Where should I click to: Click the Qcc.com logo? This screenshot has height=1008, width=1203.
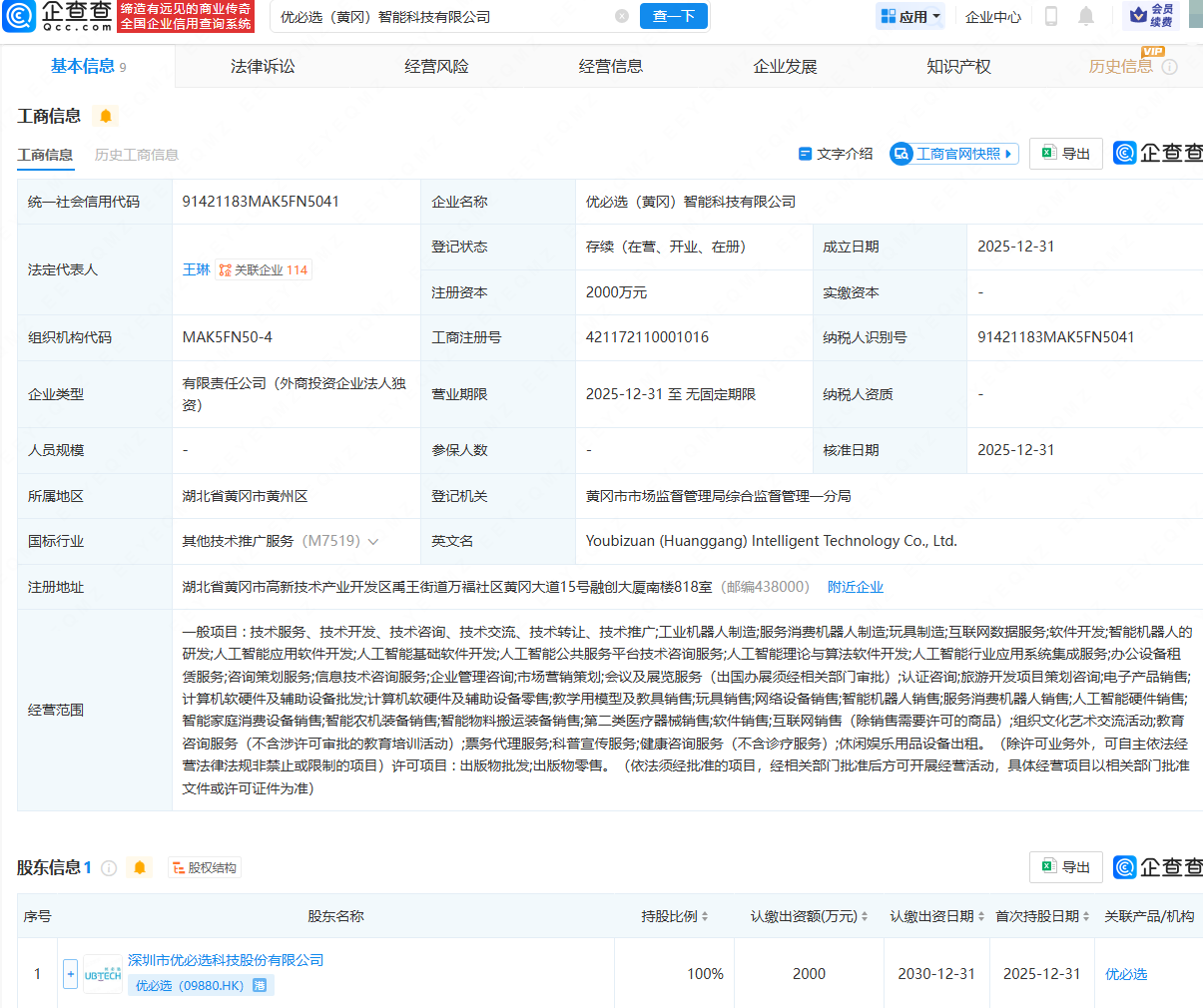58,16
